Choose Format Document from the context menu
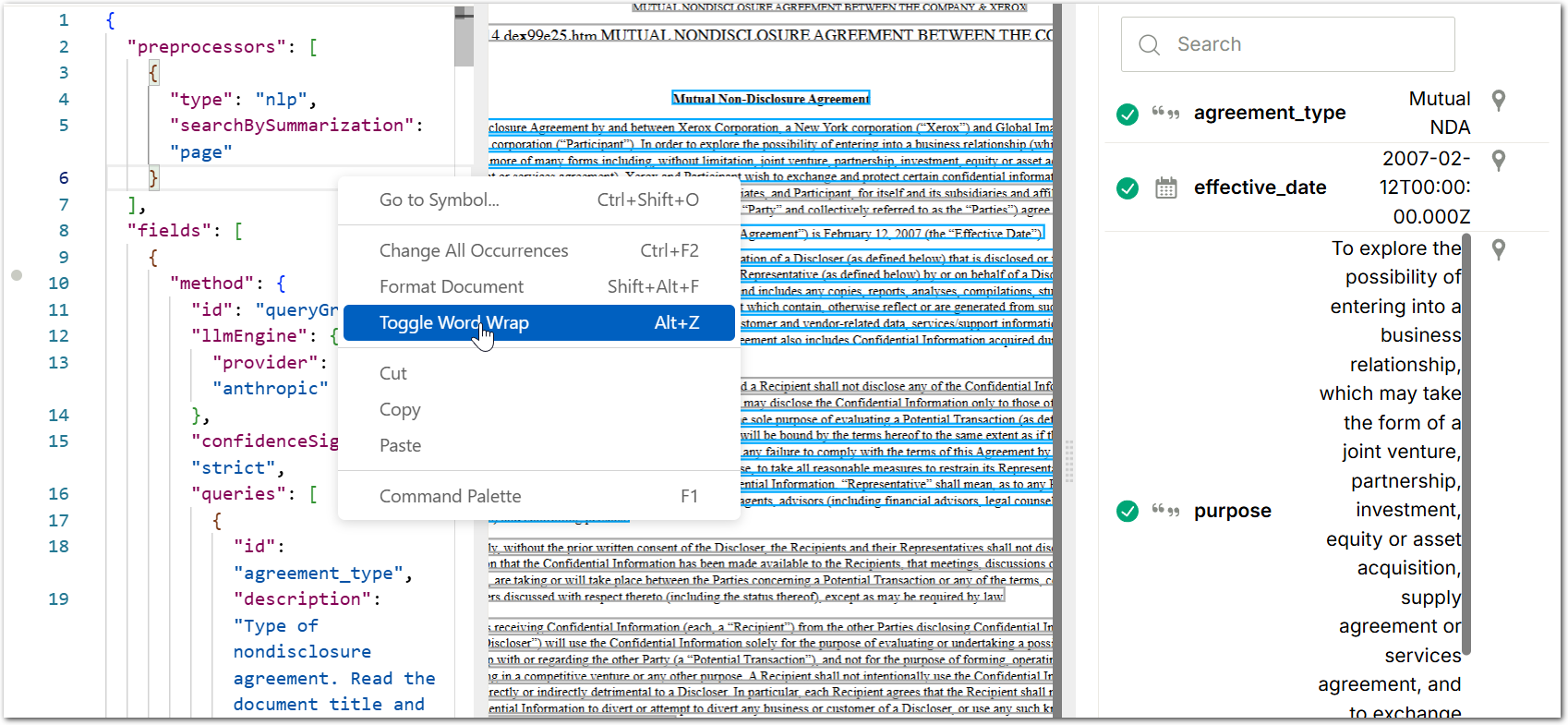This screenshot has width=1568, height=725. pos(538,286)
